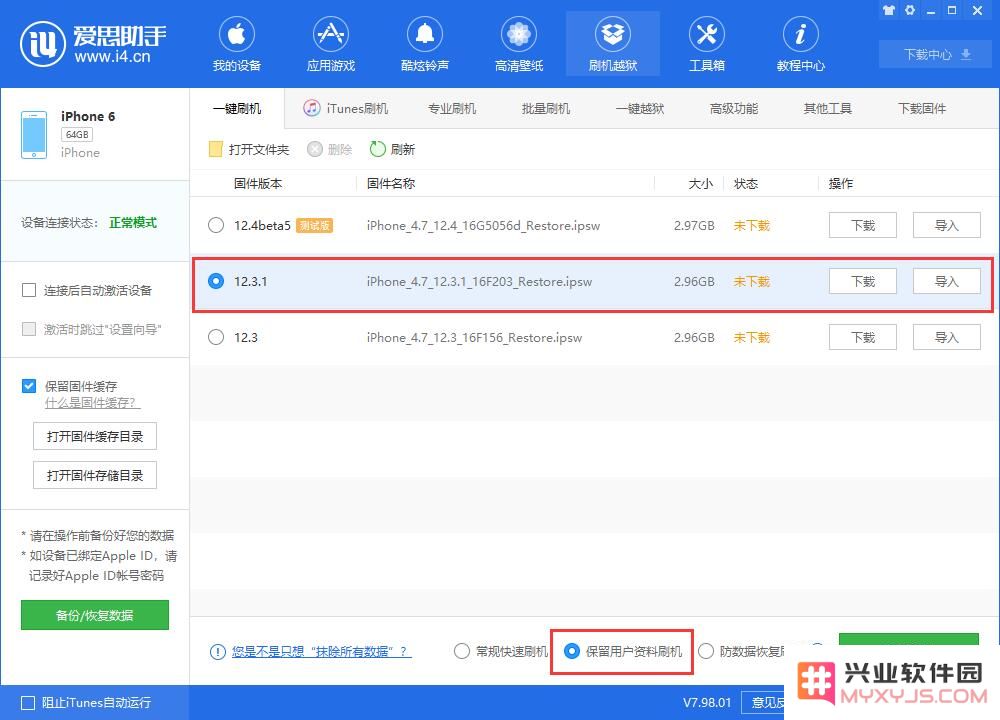This screenshot has width=1000, height=720.
Task: Select firmware 12.4beta5 radio button
Action: [216, 225]
